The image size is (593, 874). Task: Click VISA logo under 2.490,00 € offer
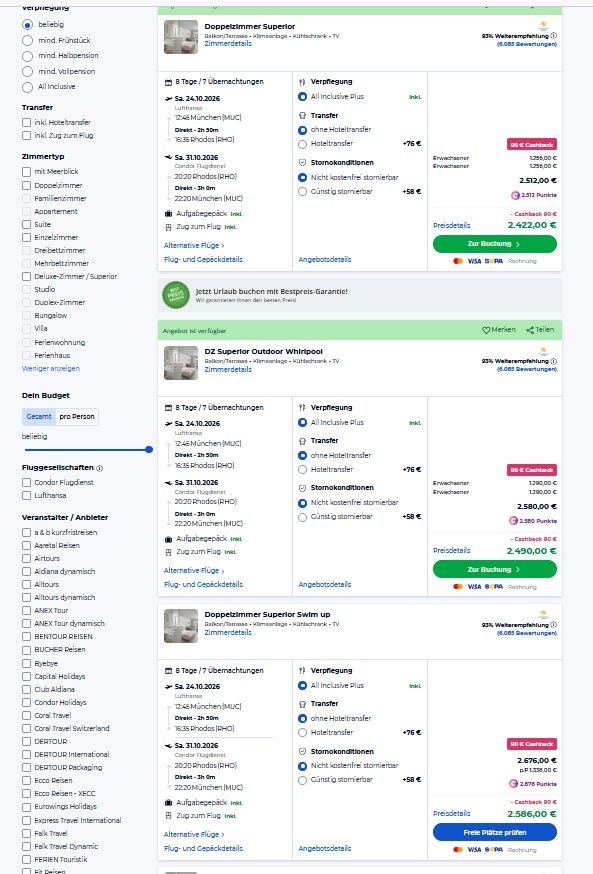click(x=474, y=586)
